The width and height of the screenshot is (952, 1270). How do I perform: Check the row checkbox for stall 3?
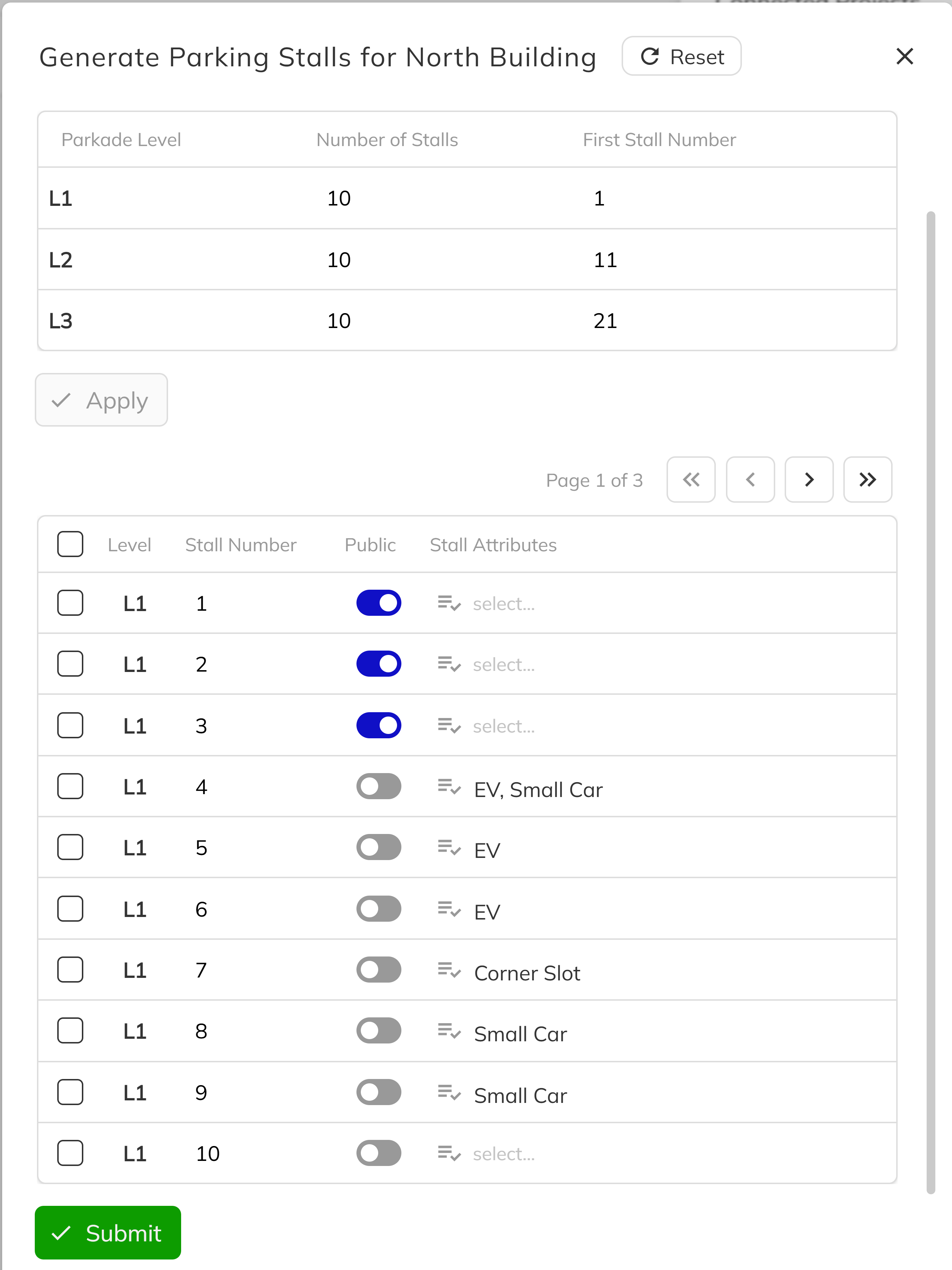(70, 725)
